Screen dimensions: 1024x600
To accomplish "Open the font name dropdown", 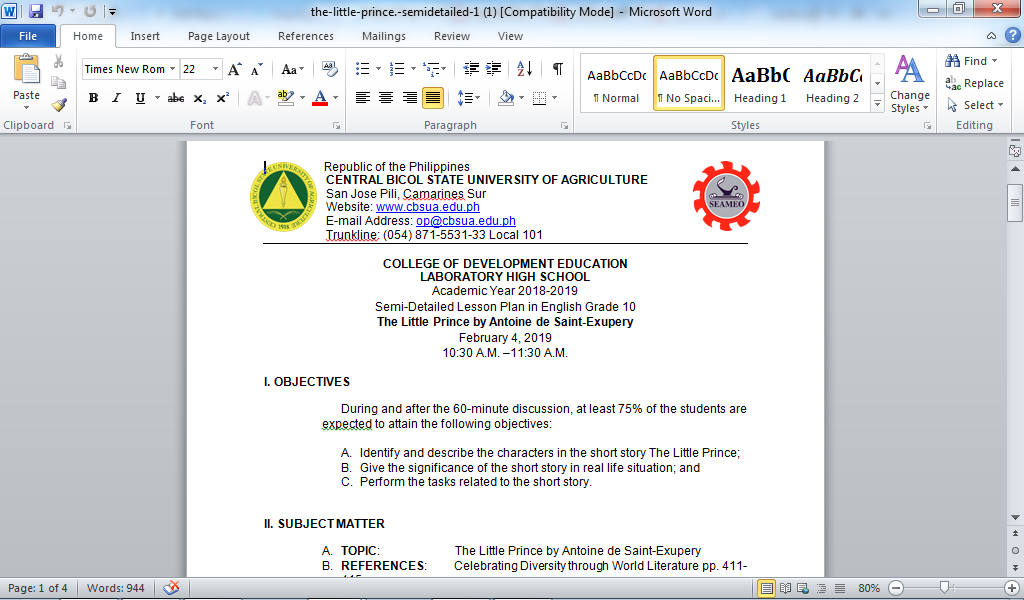I will [x=172, y=69].
